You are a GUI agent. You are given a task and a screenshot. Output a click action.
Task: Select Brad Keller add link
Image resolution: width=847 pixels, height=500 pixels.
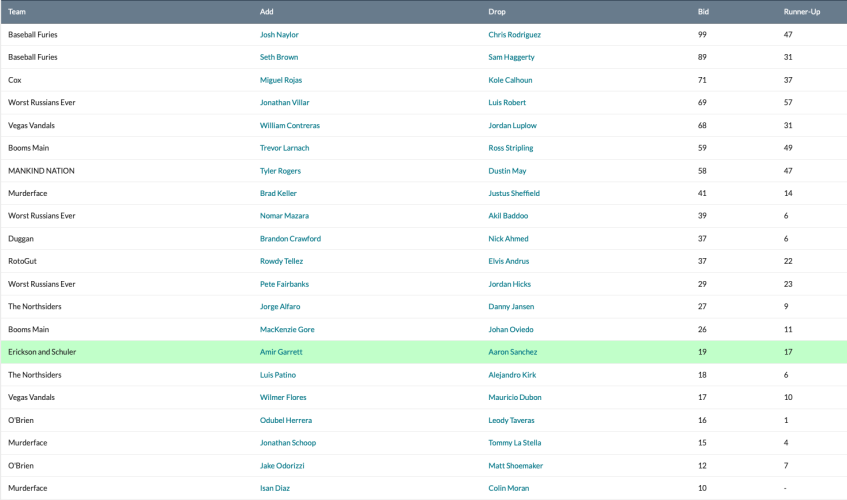point(278,193)
